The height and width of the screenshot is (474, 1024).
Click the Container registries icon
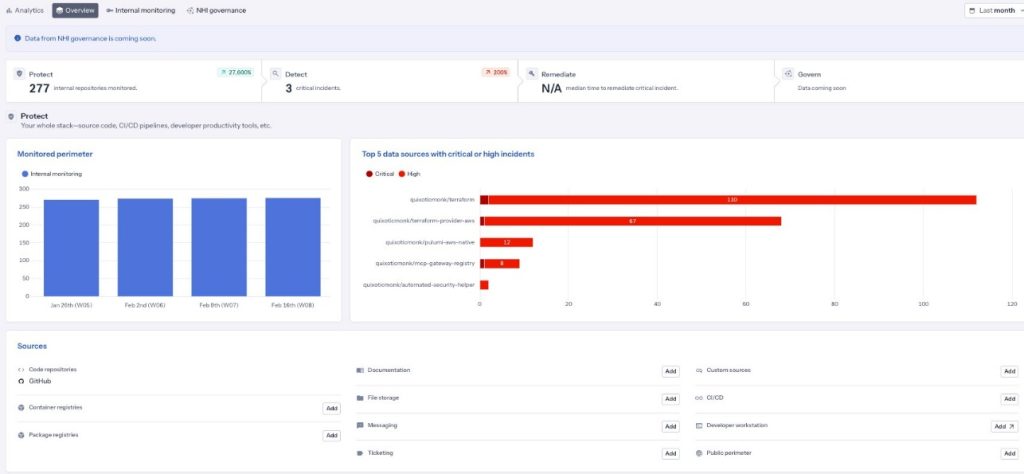21,407
